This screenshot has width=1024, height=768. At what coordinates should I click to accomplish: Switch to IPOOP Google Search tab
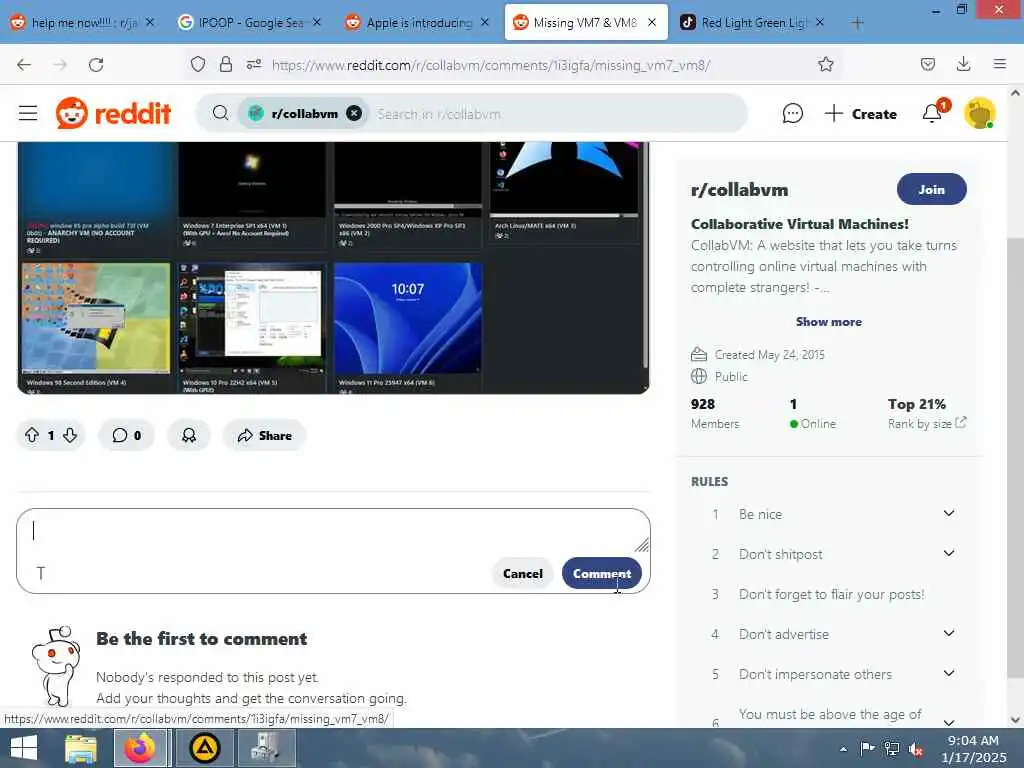pyautogui.click(x=250, y=22)
